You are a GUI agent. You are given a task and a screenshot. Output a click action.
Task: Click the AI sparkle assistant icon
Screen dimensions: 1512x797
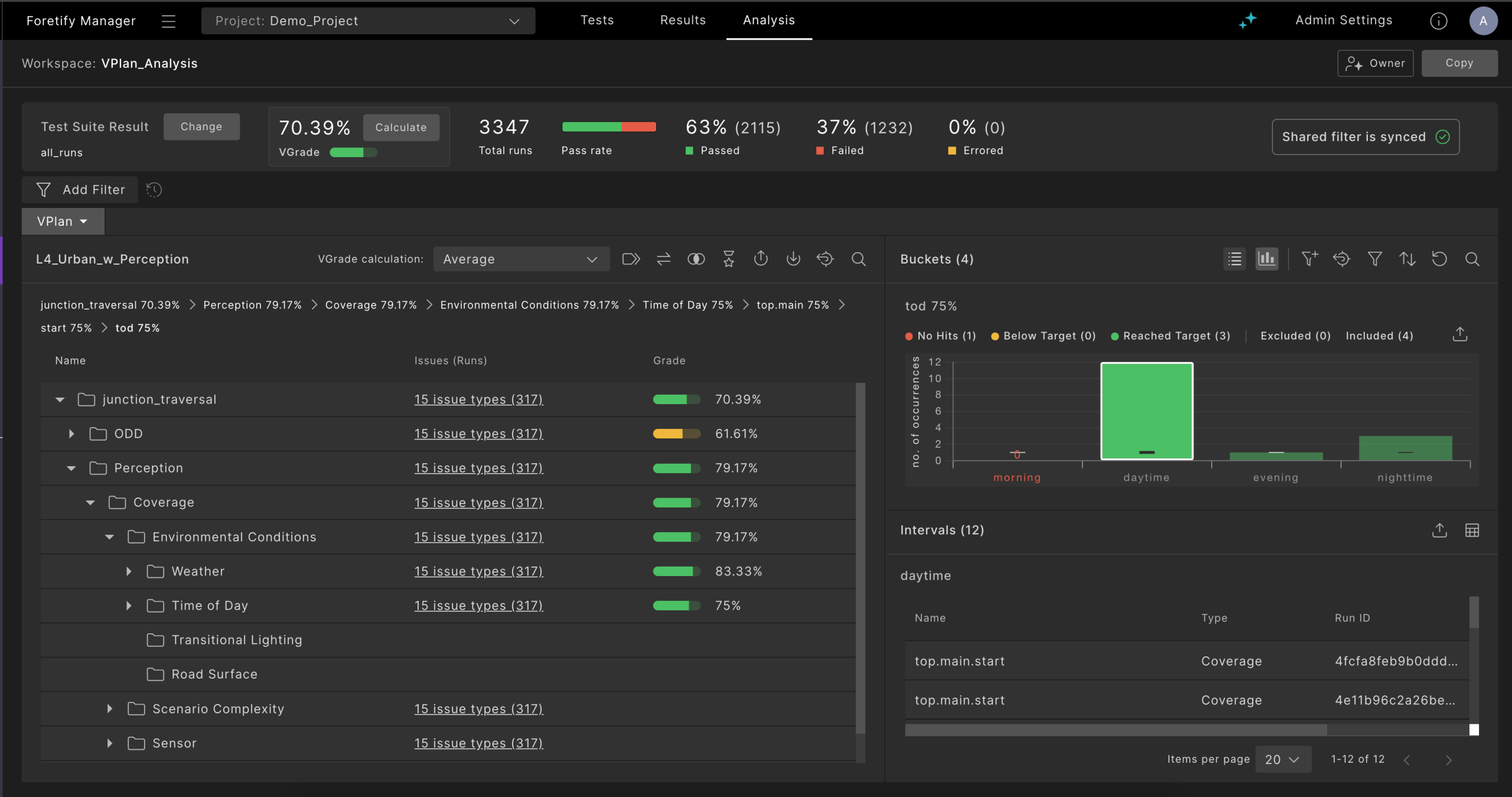[1247, 21]
